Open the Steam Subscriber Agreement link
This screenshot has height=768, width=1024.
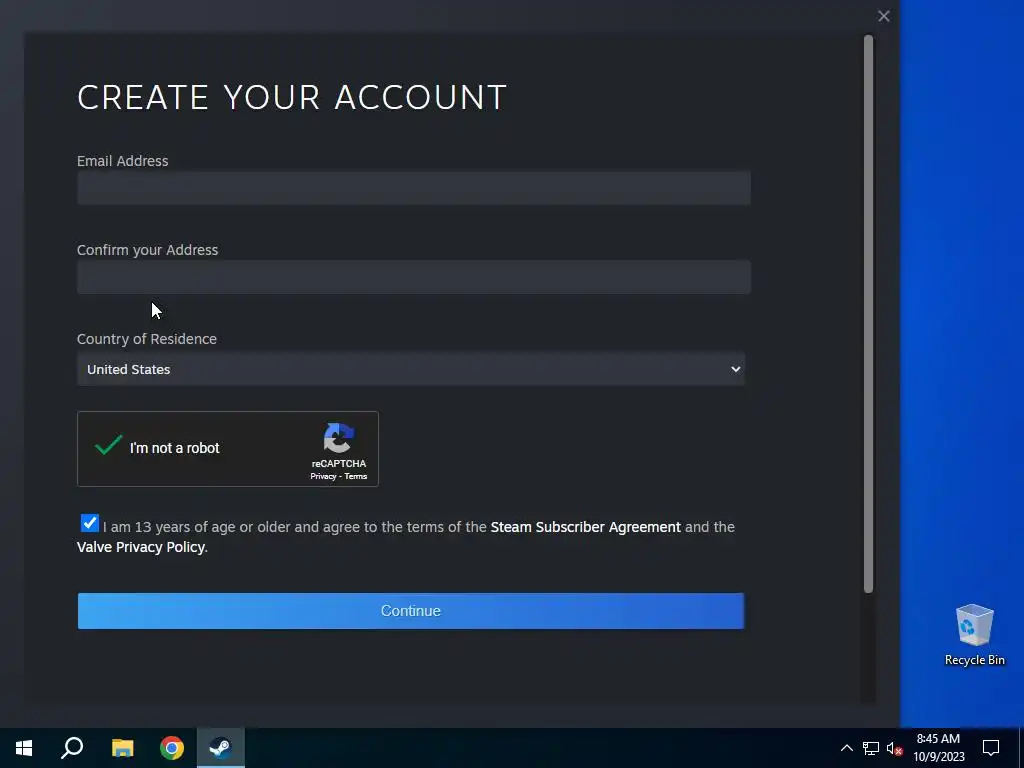(585, 527)
